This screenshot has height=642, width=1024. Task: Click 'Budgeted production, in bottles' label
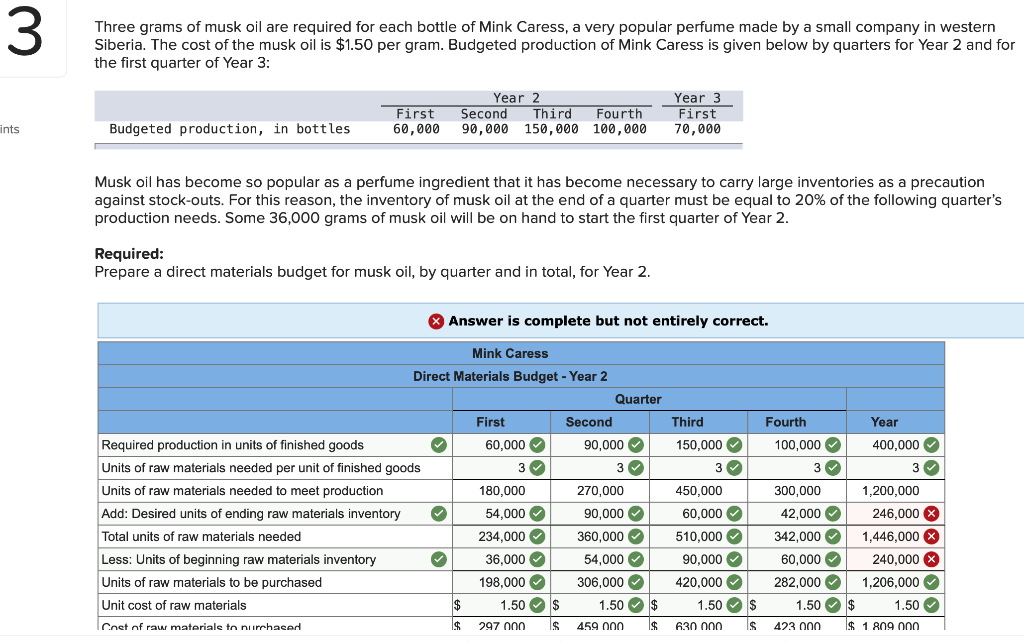230,129
